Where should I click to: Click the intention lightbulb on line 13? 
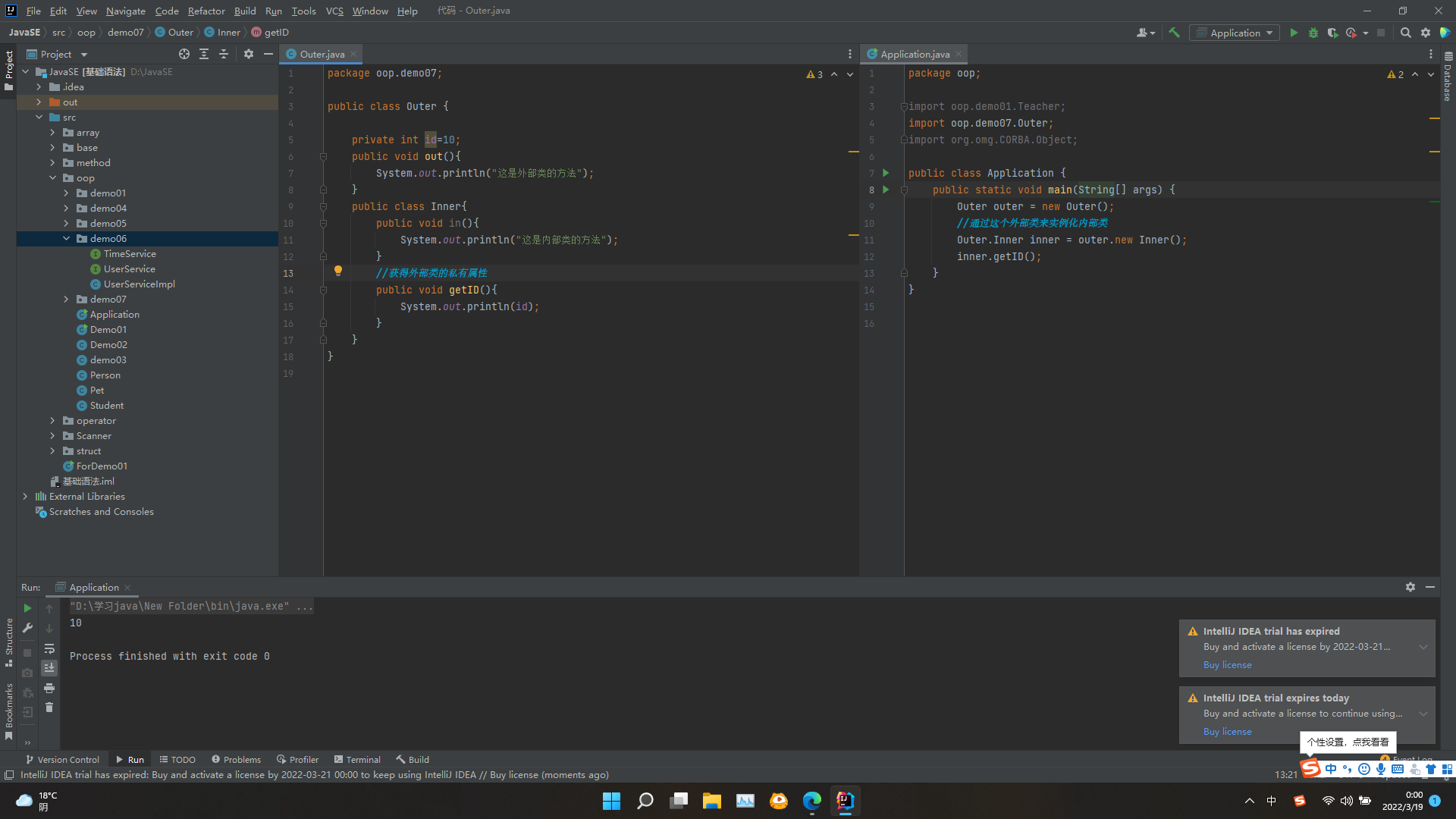tap(338, 271)
